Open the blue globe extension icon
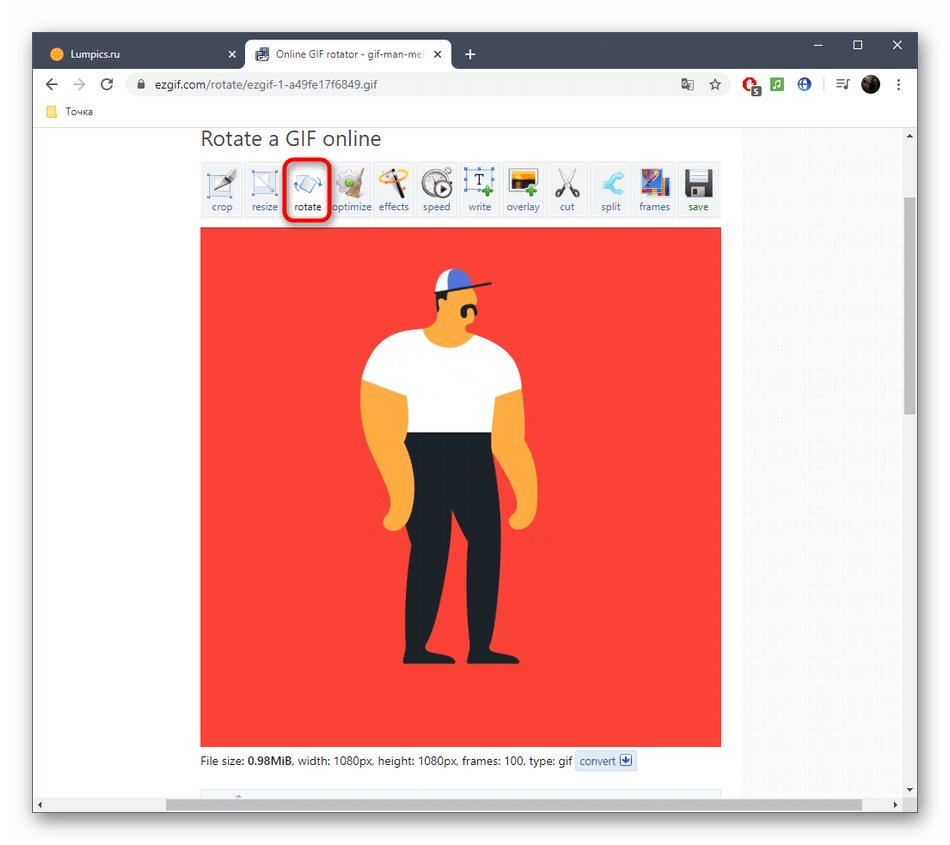This screenshot has height=845, width=950. tap(804, 84)
